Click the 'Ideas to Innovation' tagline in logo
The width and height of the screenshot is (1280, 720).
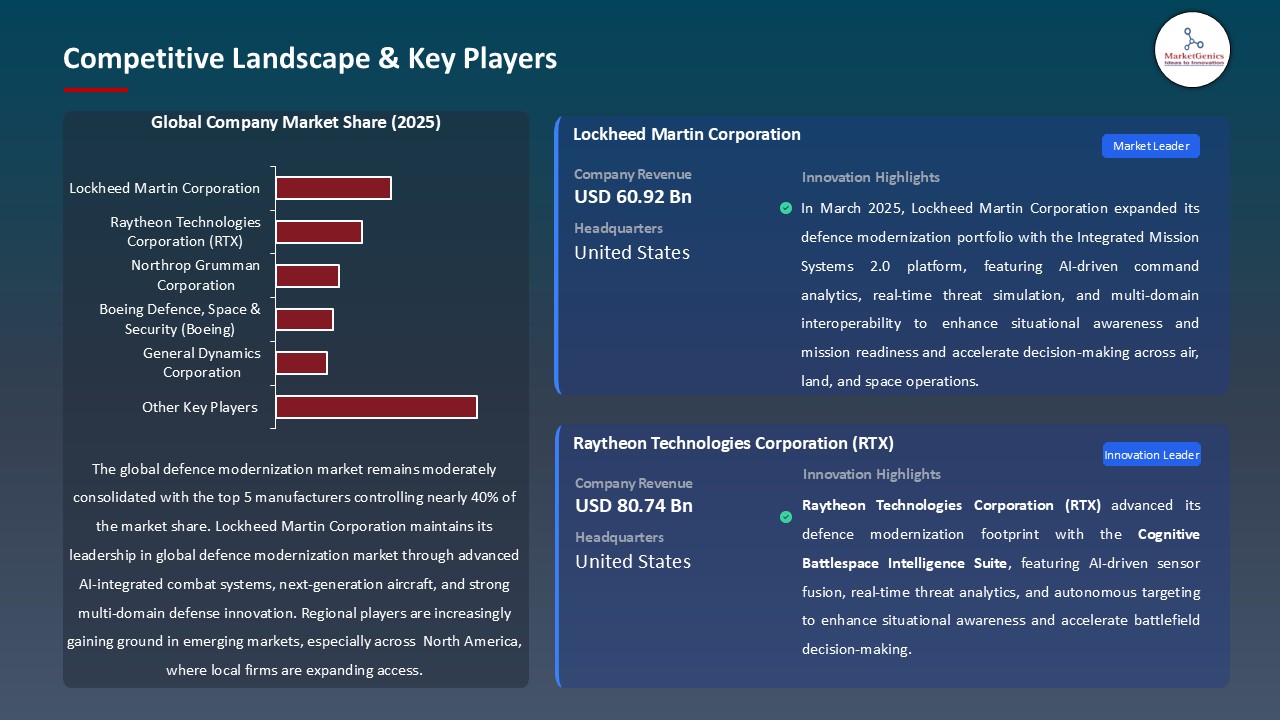1192,63
